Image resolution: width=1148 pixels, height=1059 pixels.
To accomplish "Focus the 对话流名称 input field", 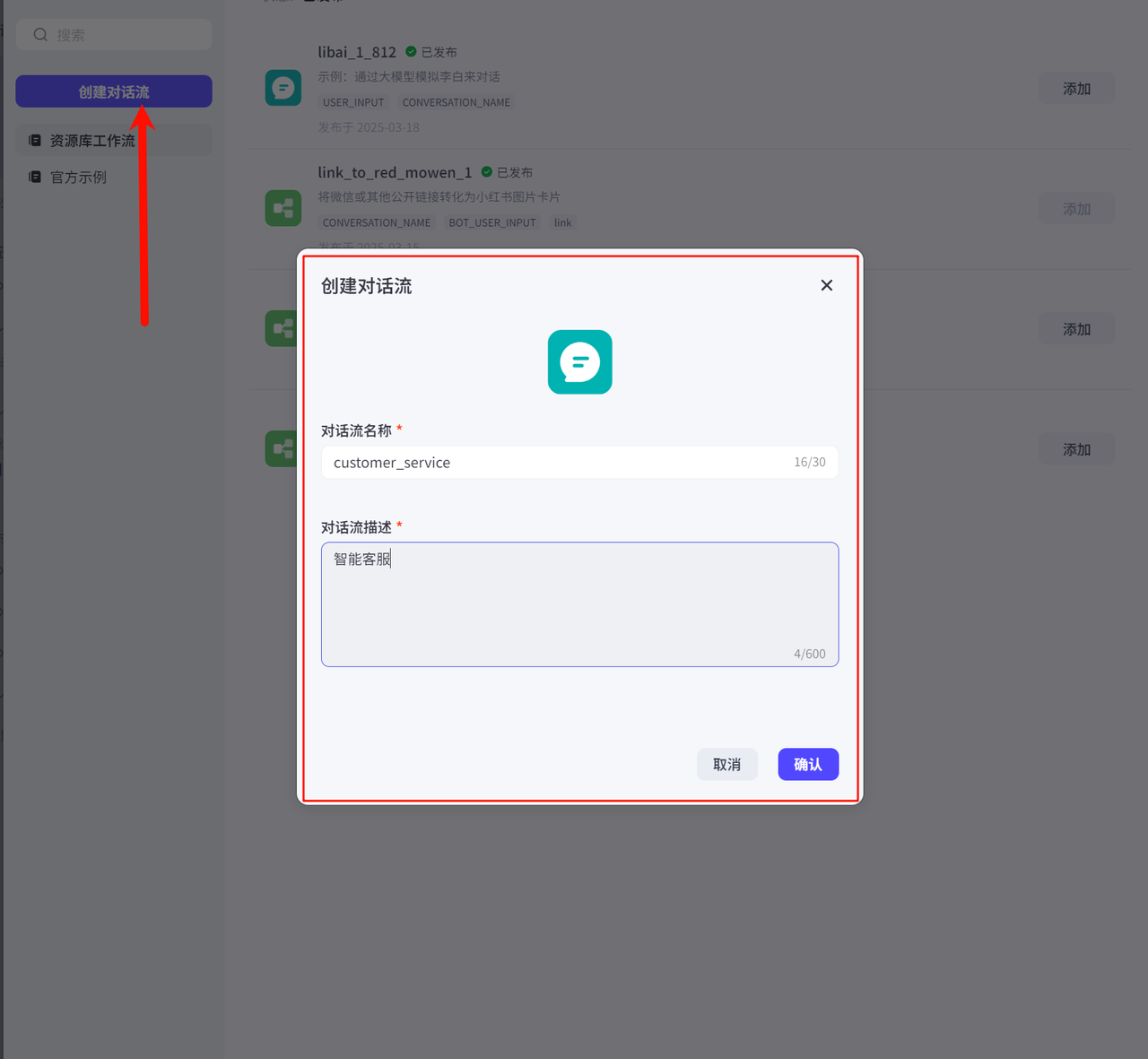I will [x=556, y=463].
